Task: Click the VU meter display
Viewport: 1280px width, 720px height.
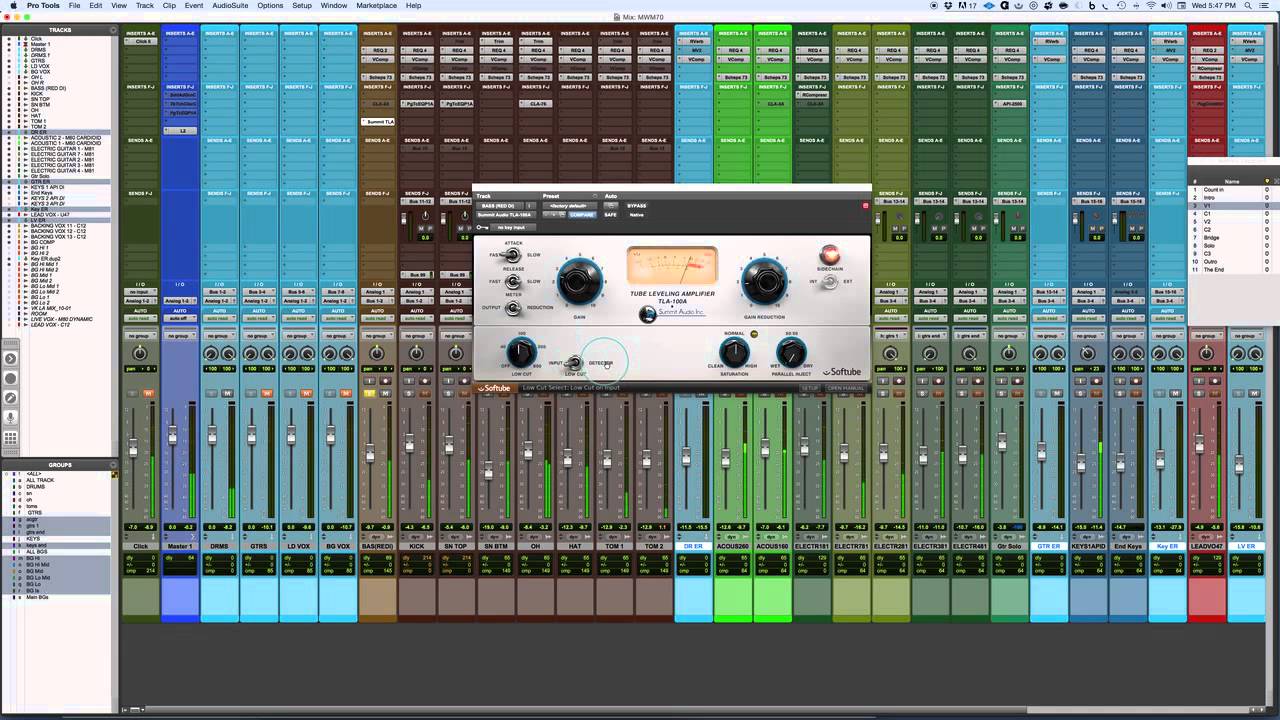Action: 672,266
